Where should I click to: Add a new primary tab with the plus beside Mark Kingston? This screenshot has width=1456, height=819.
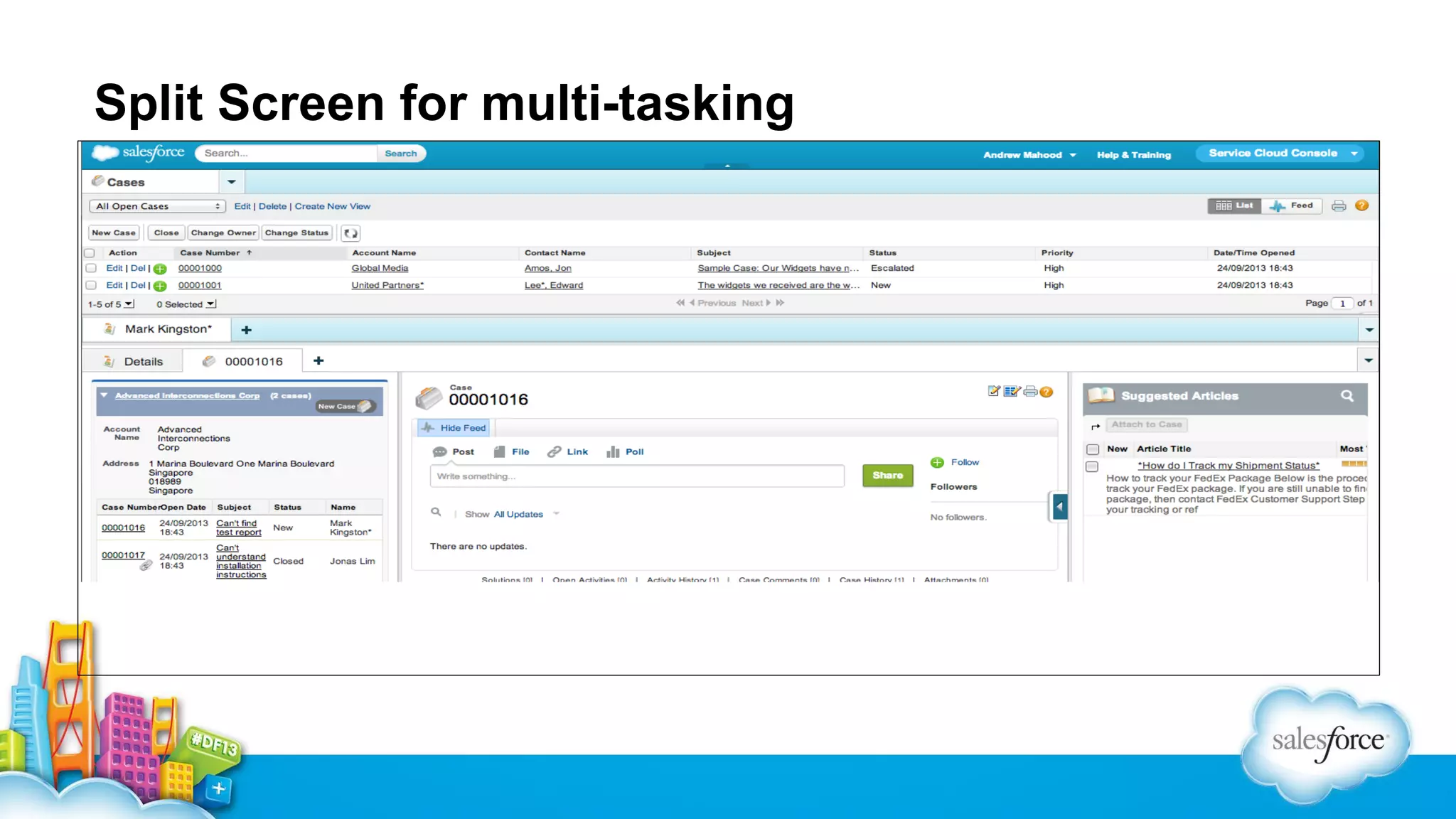coord(246,330)
